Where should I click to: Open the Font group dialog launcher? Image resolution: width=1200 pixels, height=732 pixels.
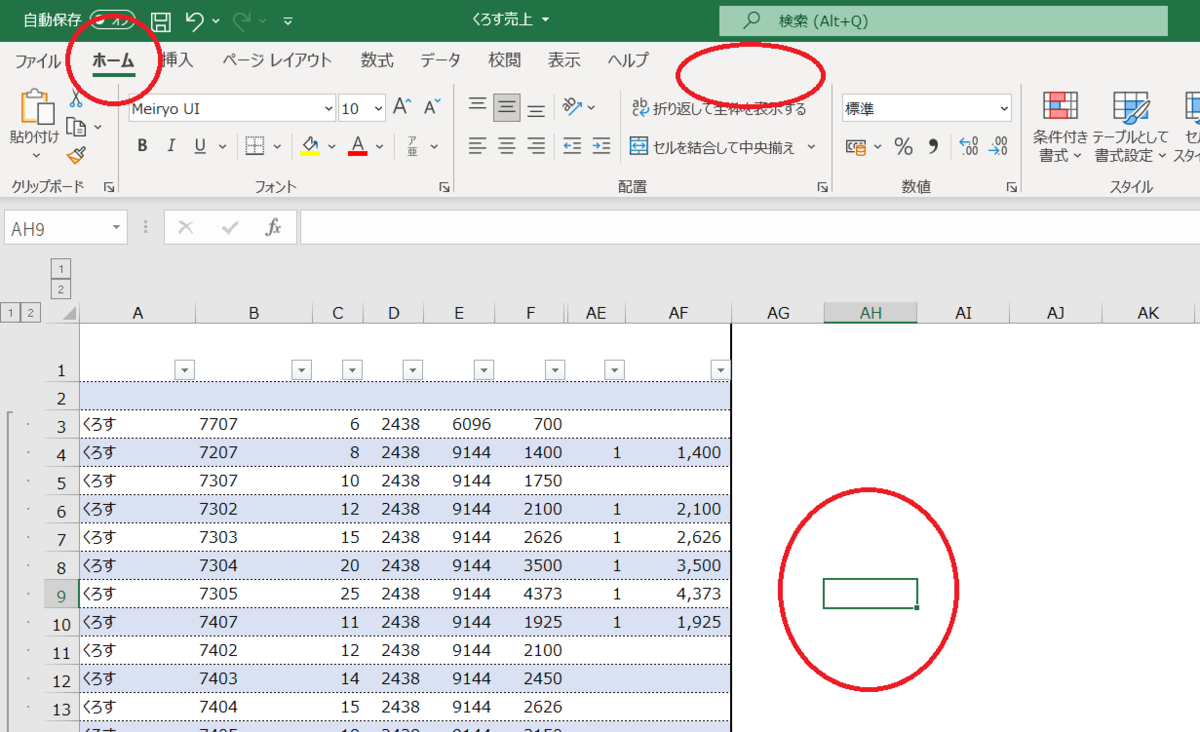pos(443,187)
